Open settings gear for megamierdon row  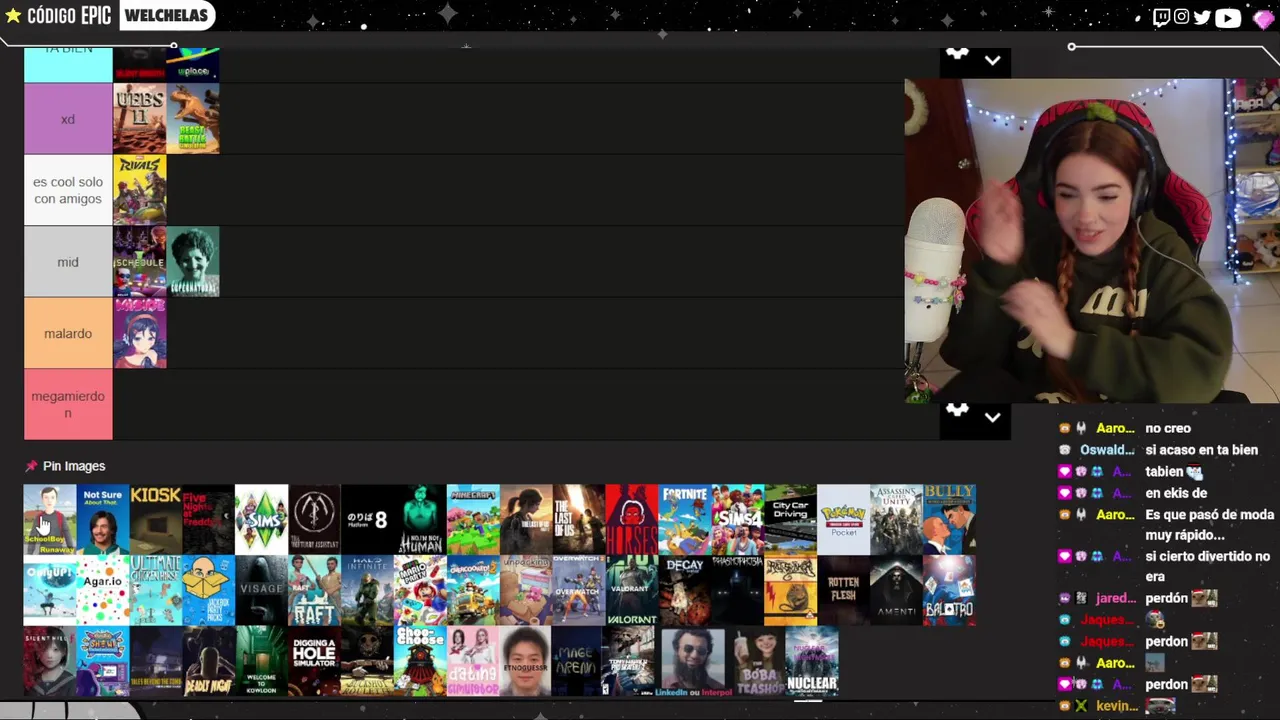tap(957, 410)
